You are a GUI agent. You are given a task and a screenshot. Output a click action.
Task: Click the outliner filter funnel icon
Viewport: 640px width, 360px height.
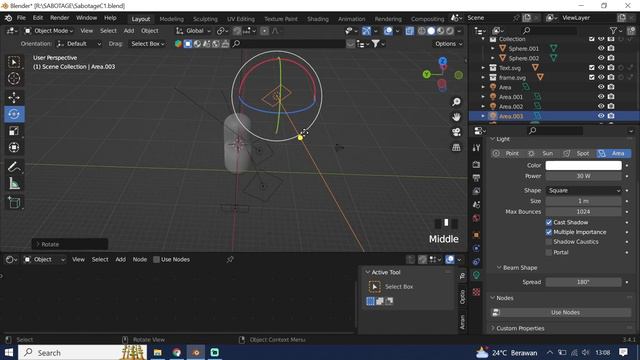coord(613,31)
